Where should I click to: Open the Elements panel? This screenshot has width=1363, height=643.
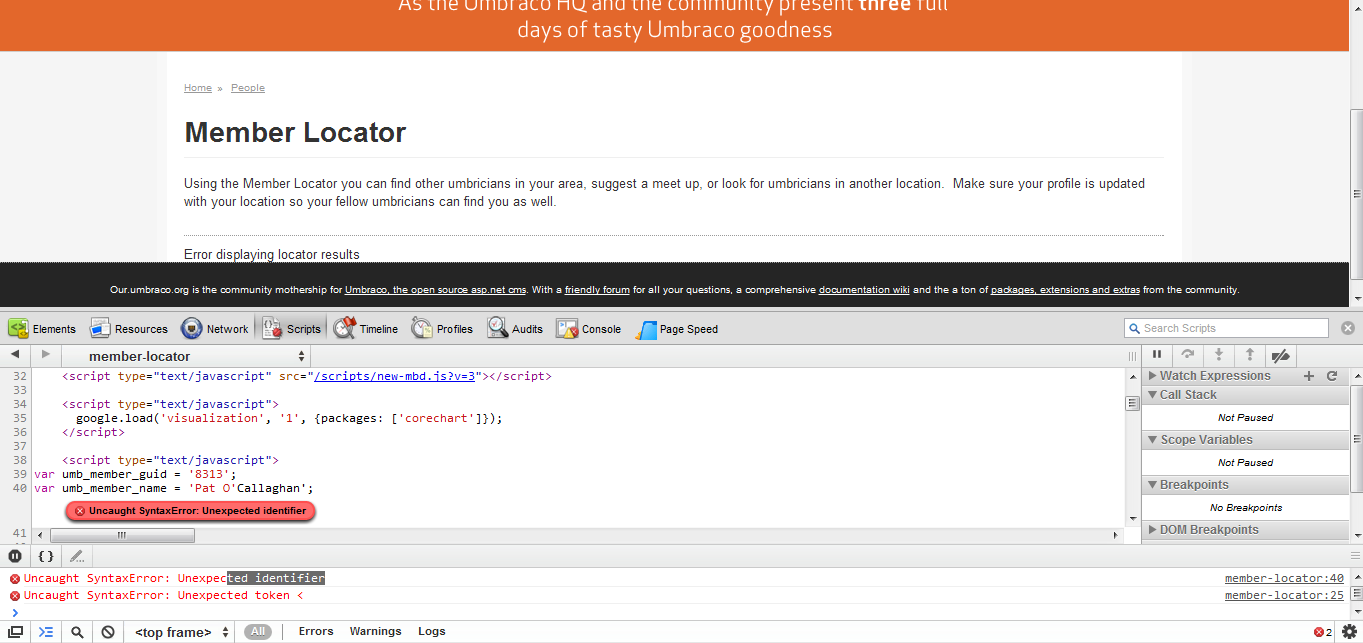point(42,329)
